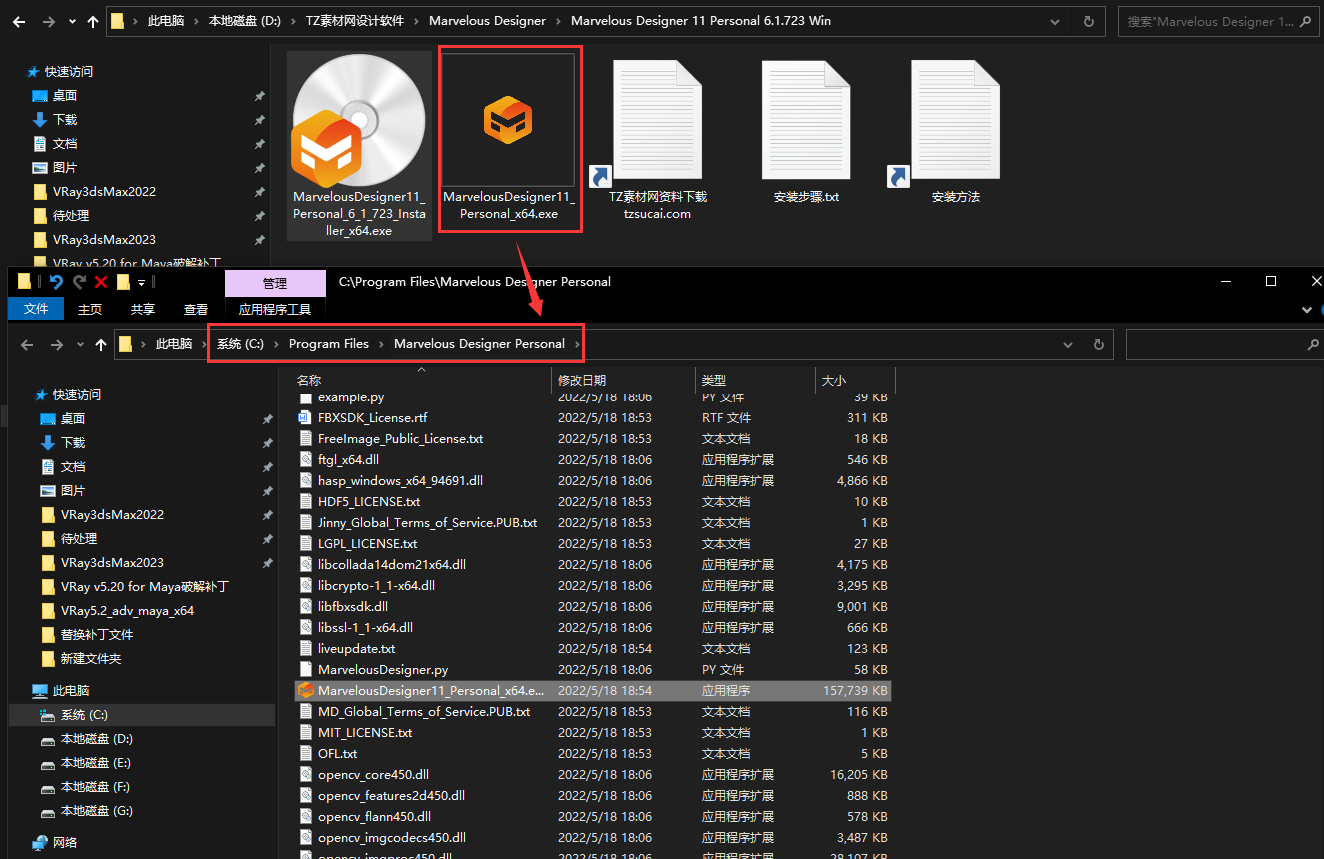This screenshot has width=1324, height=859.
Task: Open 网络 in the navigation sidebar
Action: [x=67, y=842]
